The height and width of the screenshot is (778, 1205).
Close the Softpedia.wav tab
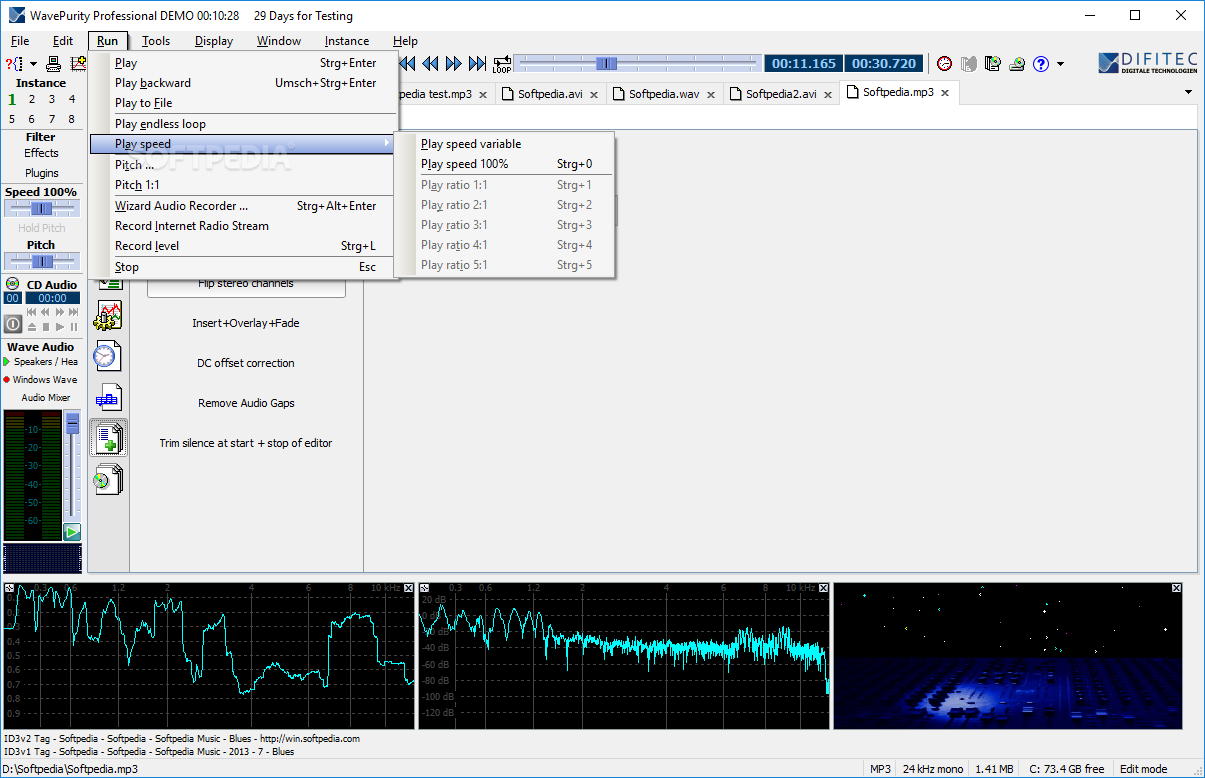coord(711,94)
